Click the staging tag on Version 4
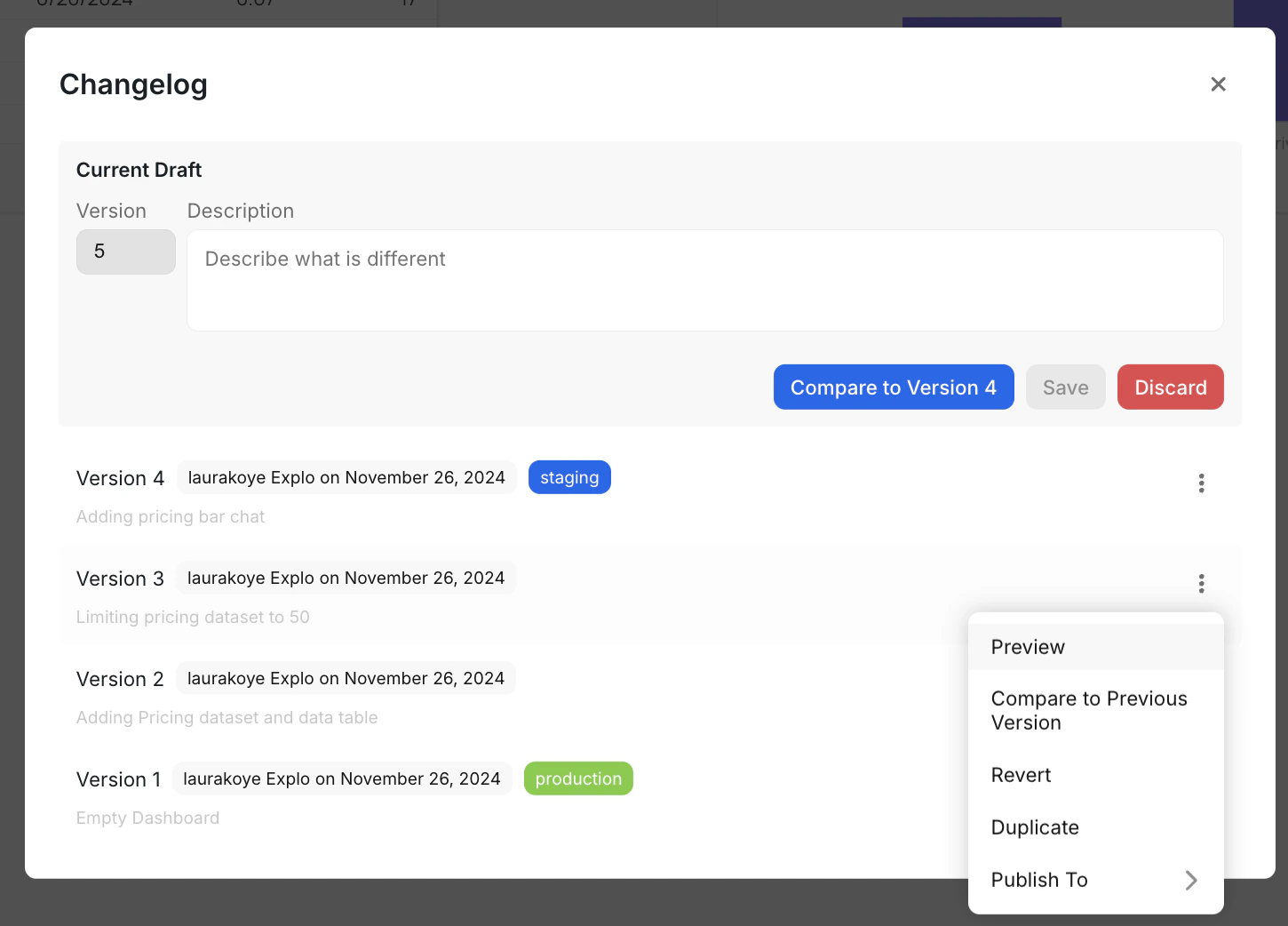 coord(569,477)
